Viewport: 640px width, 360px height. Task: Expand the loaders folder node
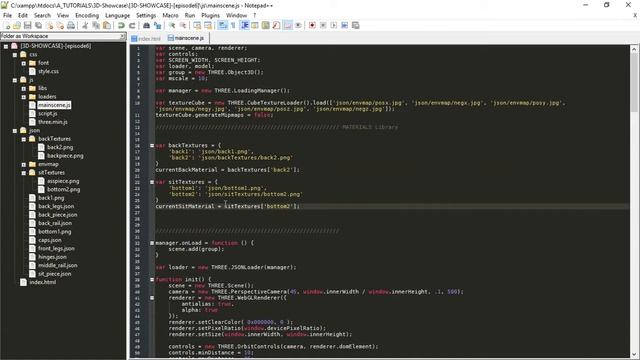(x=24, y=97)
